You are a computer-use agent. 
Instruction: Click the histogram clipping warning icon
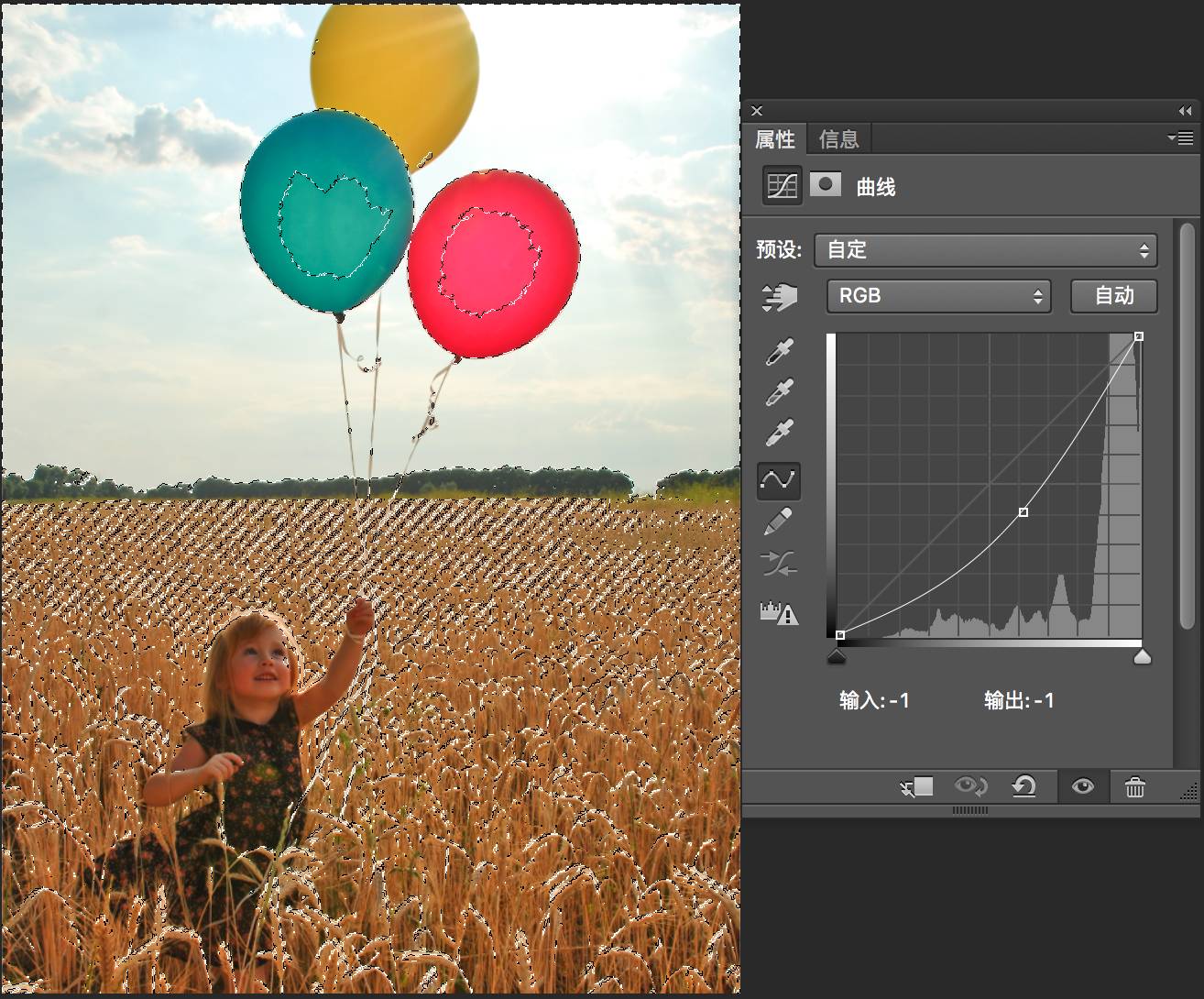(x=779, y=611)
